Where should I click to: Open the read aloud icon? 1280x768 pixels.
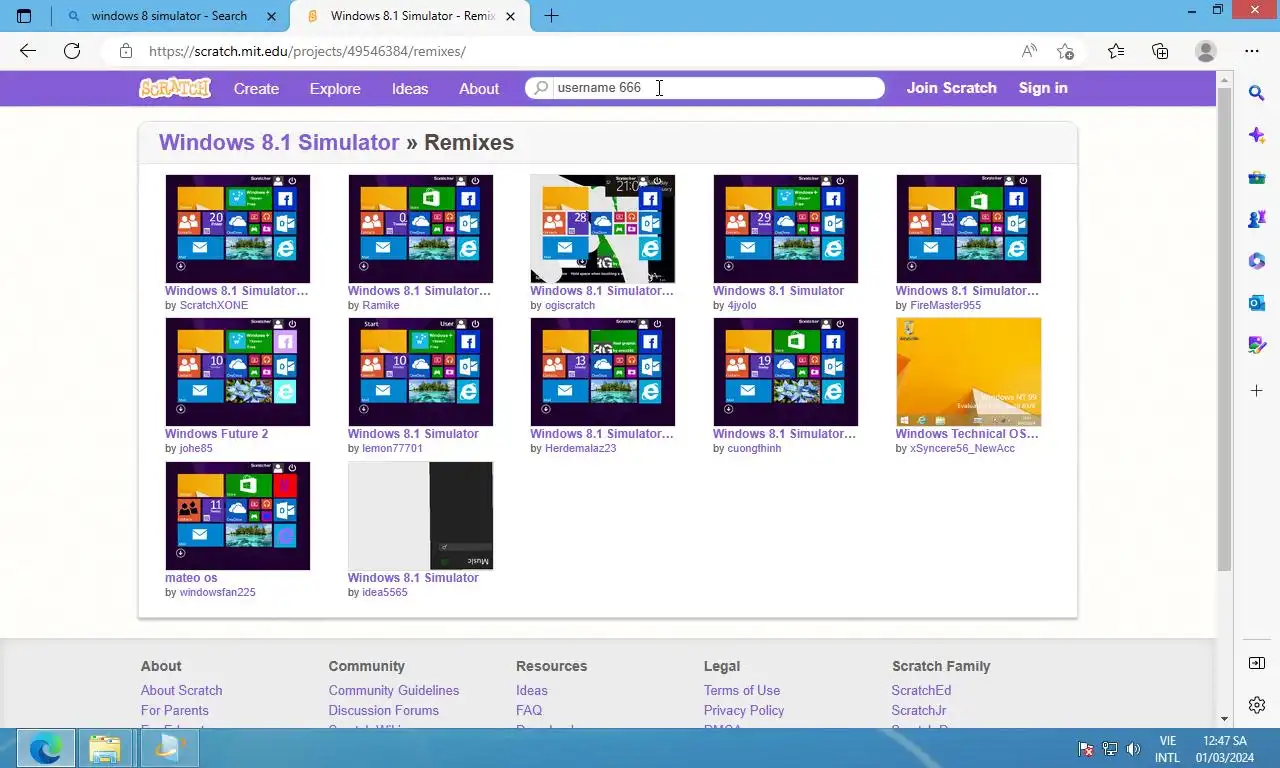tap(1029, 51)
